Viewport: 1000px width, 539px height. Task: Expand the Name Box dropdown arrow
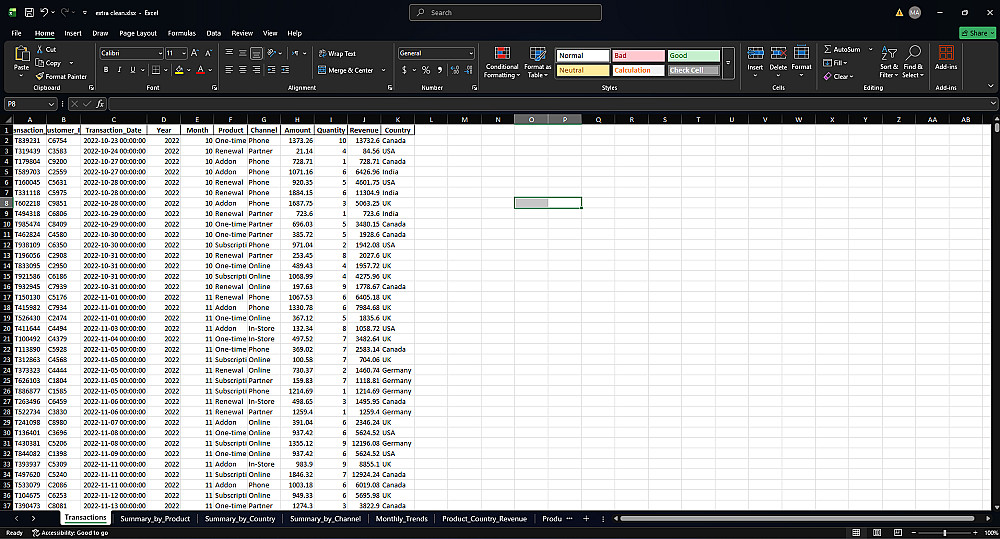click(x=51, y=104)
